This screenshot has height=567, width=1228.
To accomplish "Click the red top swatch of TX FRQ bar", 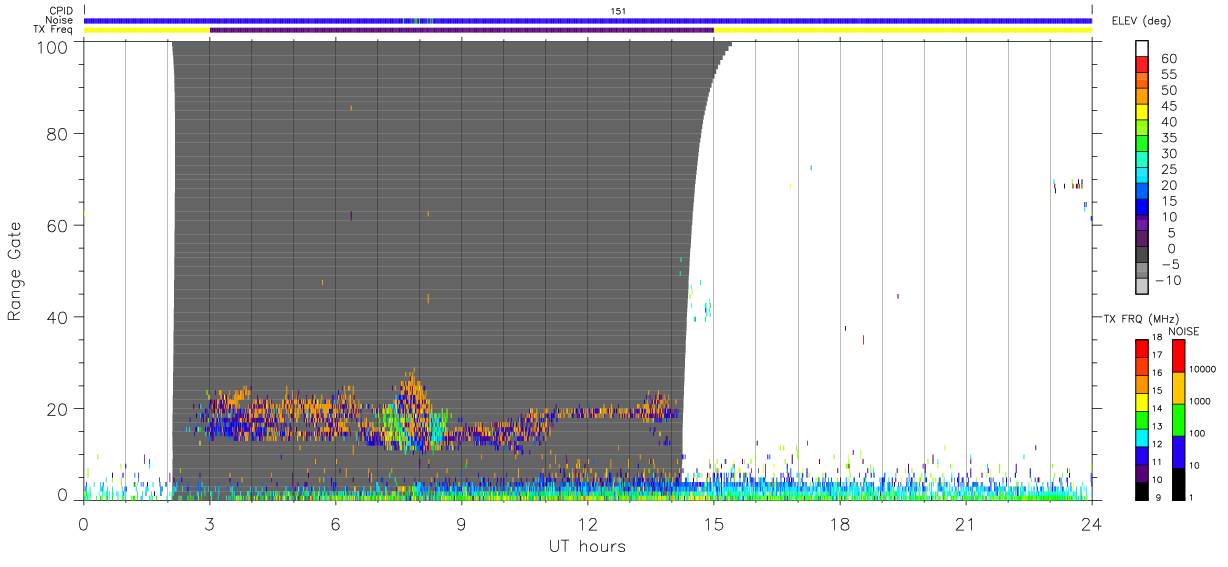I will (1142, 348).
